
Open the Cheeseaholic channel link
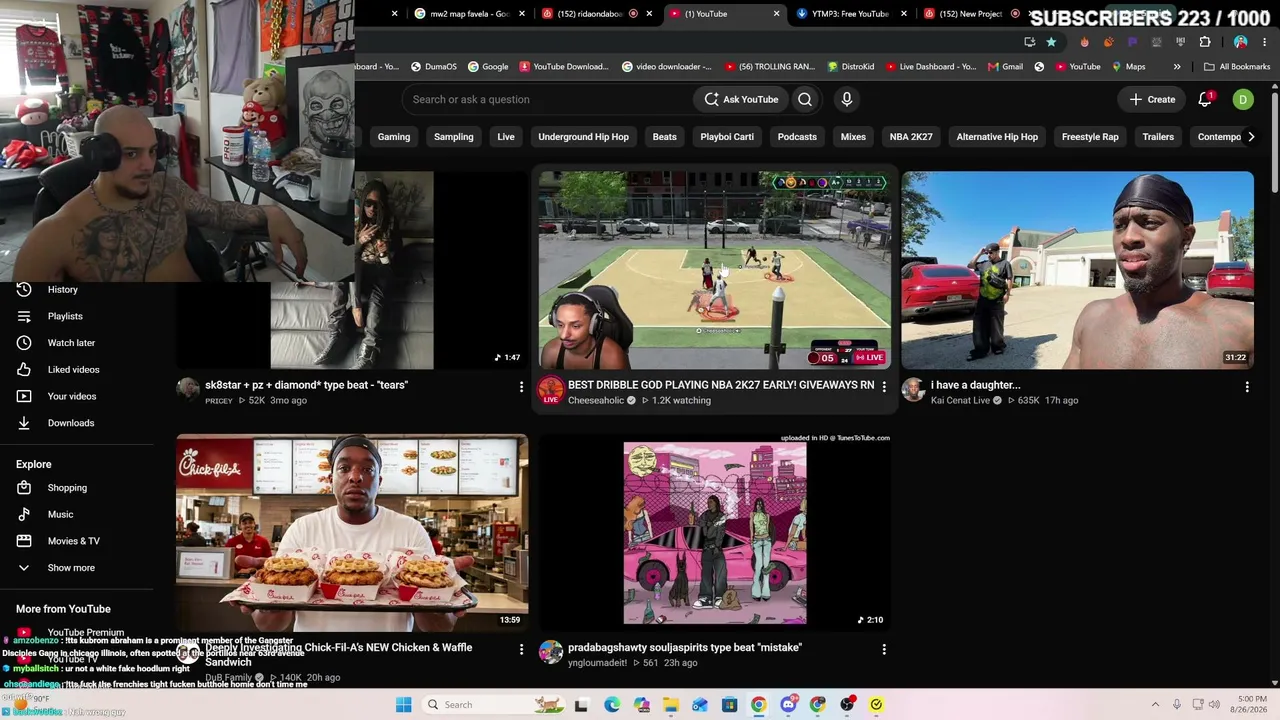pos(596,400)
